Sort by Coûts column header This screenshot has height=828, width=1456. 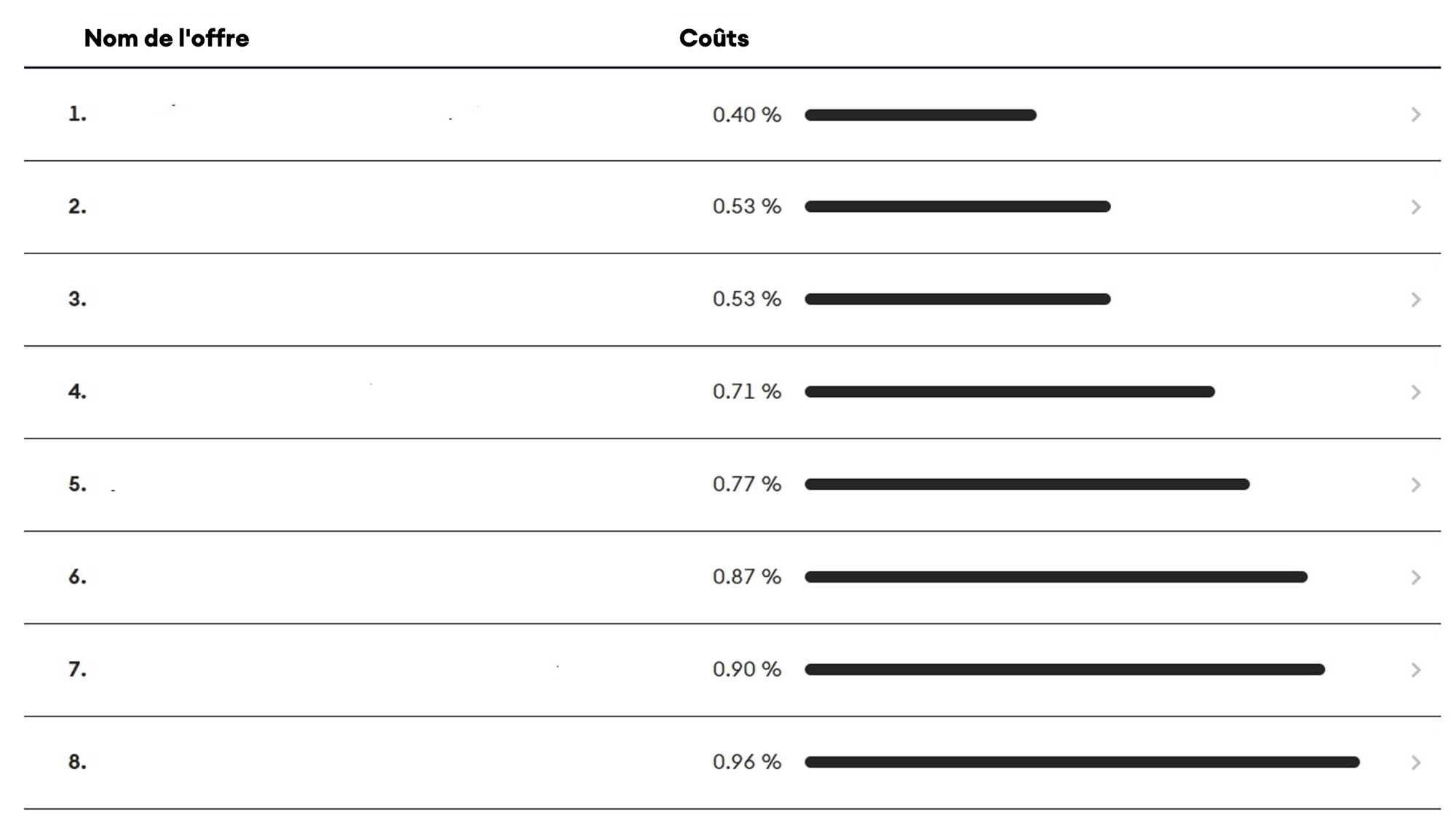[714, 38]
